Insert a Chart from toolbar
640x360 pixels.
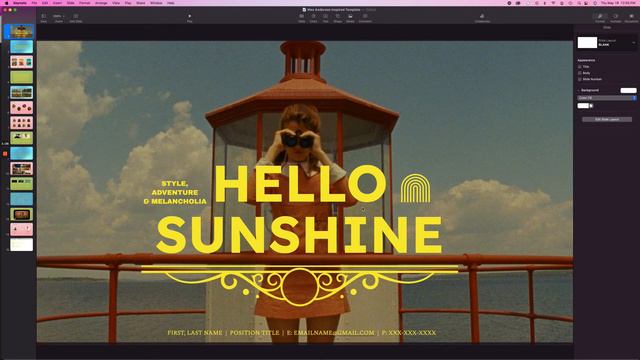click(x=313, y=18)
